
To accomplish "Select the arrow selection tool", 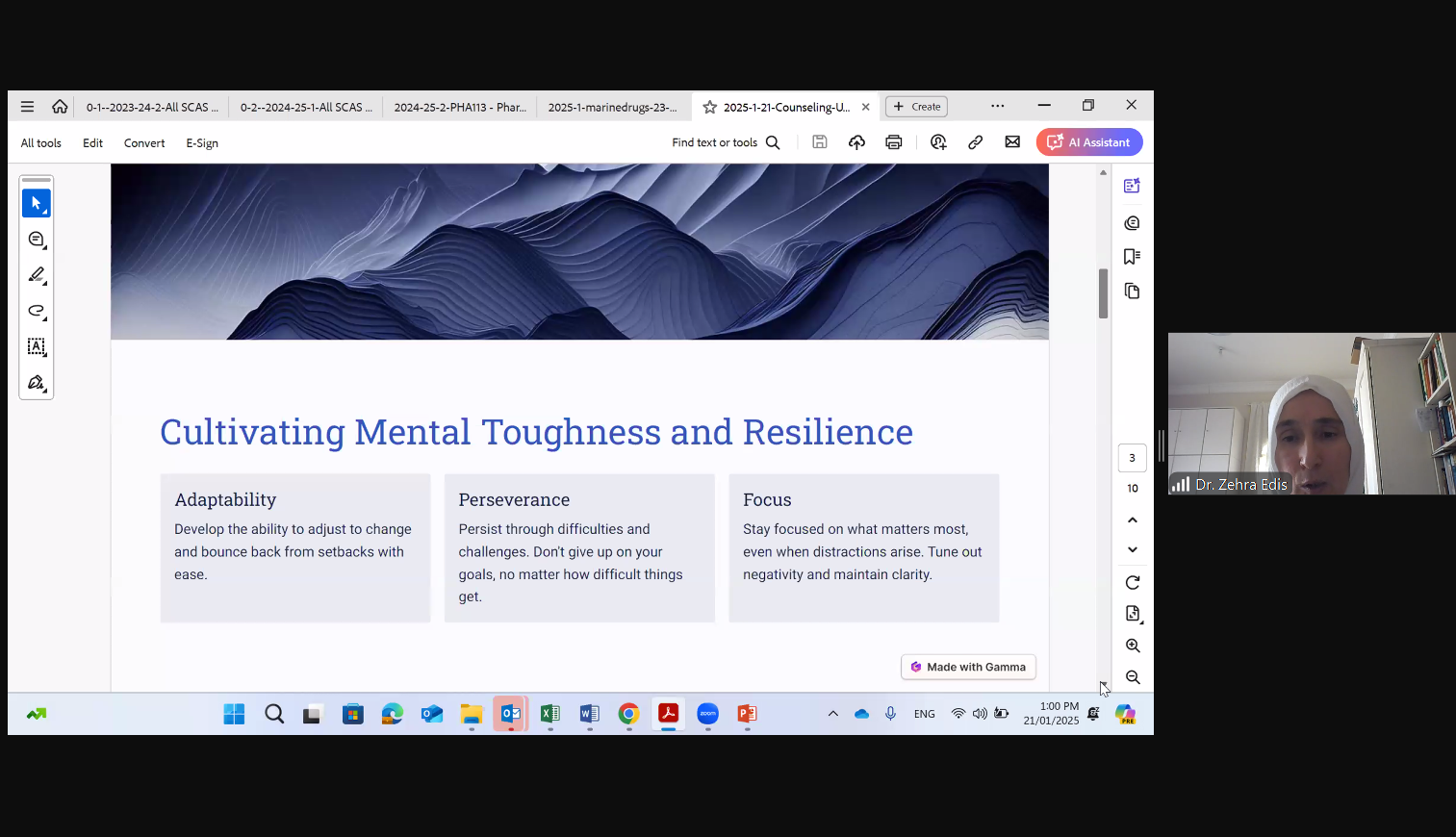I will pos(37,203).
